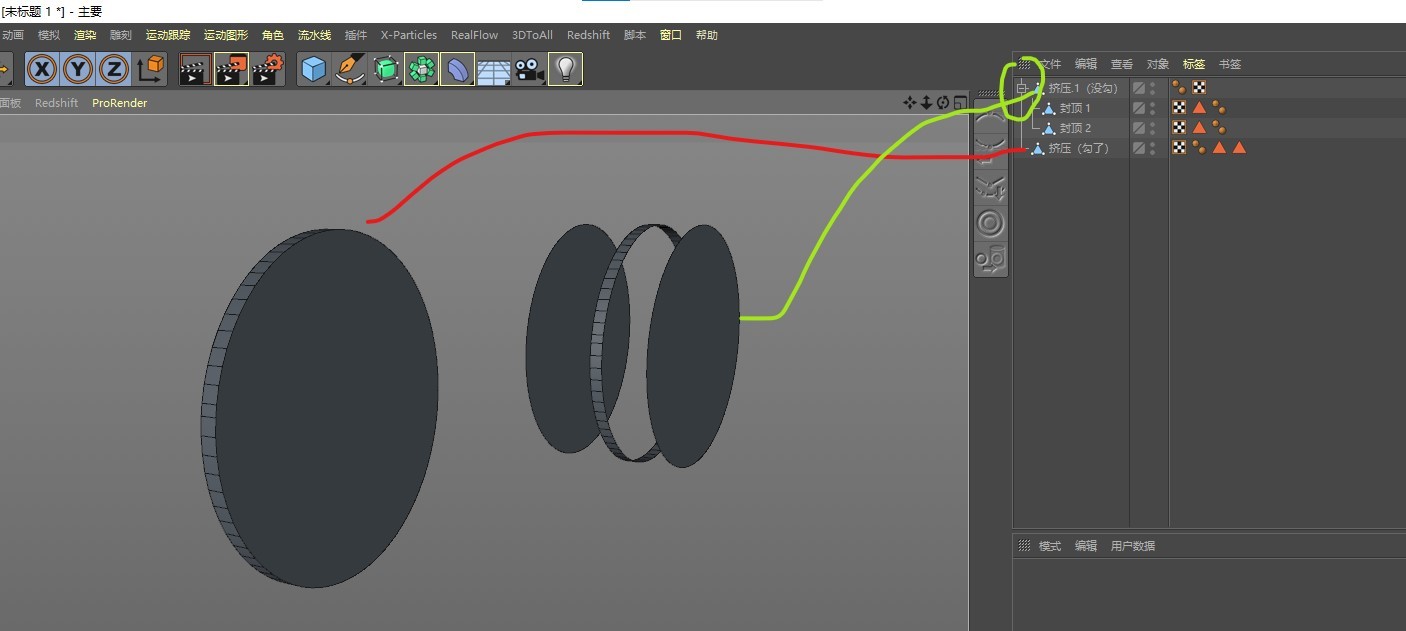Toggle visibility dots for 封顶 1
This screenshot has width=1406, height=631.
point(1152,108)
